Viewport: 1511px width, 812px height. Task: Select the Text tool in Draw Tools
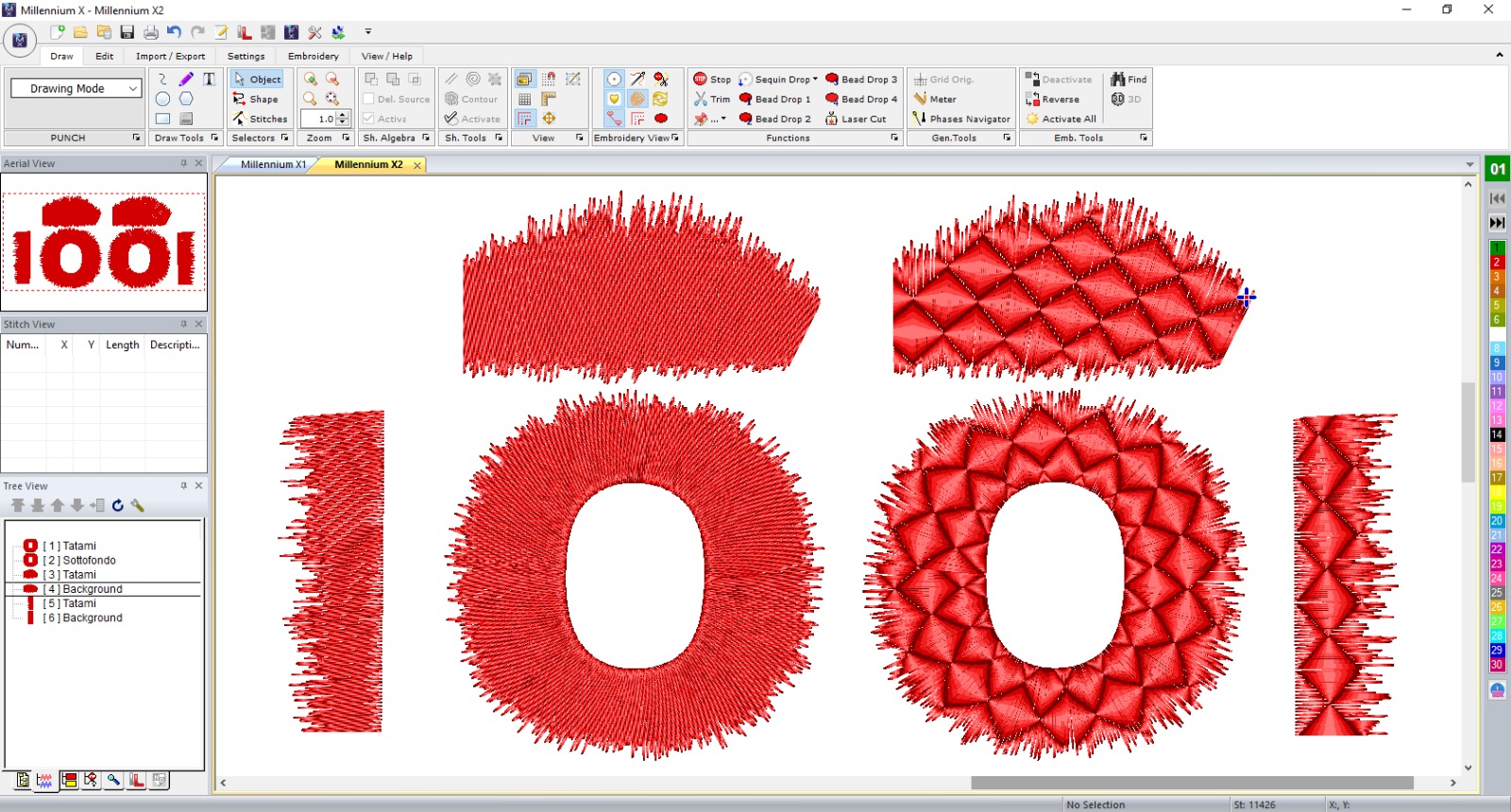pos(209,79)
